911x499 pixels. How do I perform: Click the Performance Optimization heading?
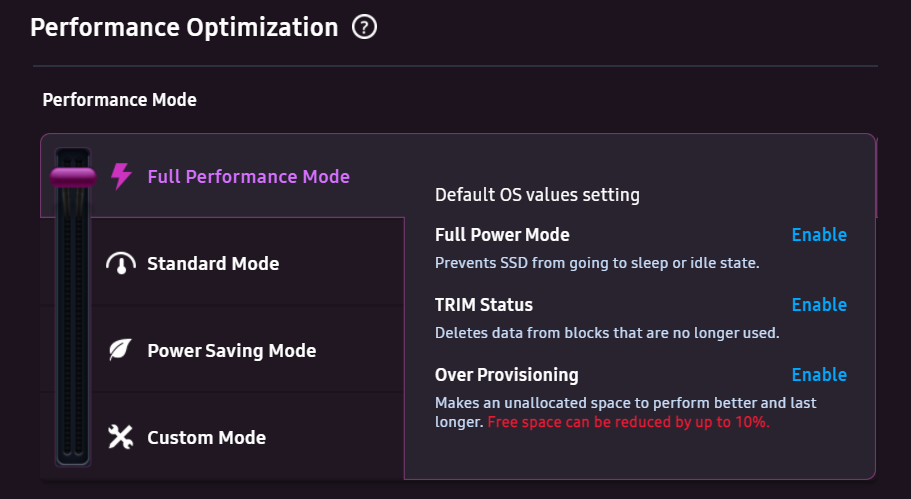[185, 27]
